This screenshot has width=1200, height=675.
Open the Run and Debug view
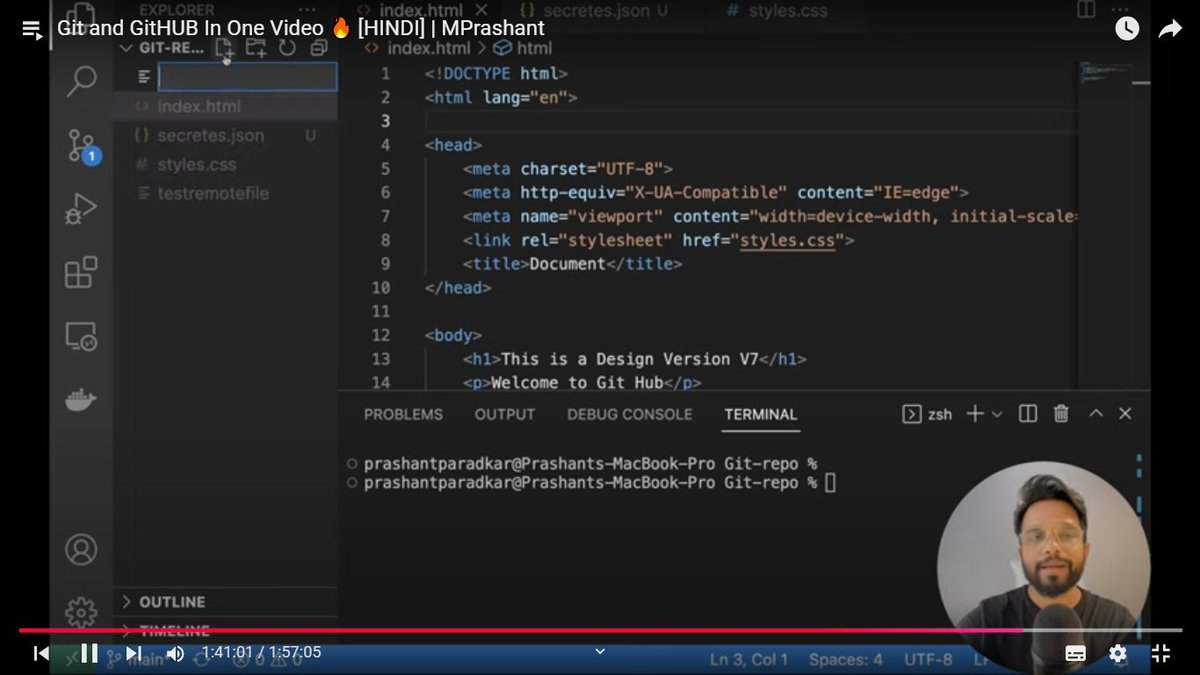(x=81, y=209)
